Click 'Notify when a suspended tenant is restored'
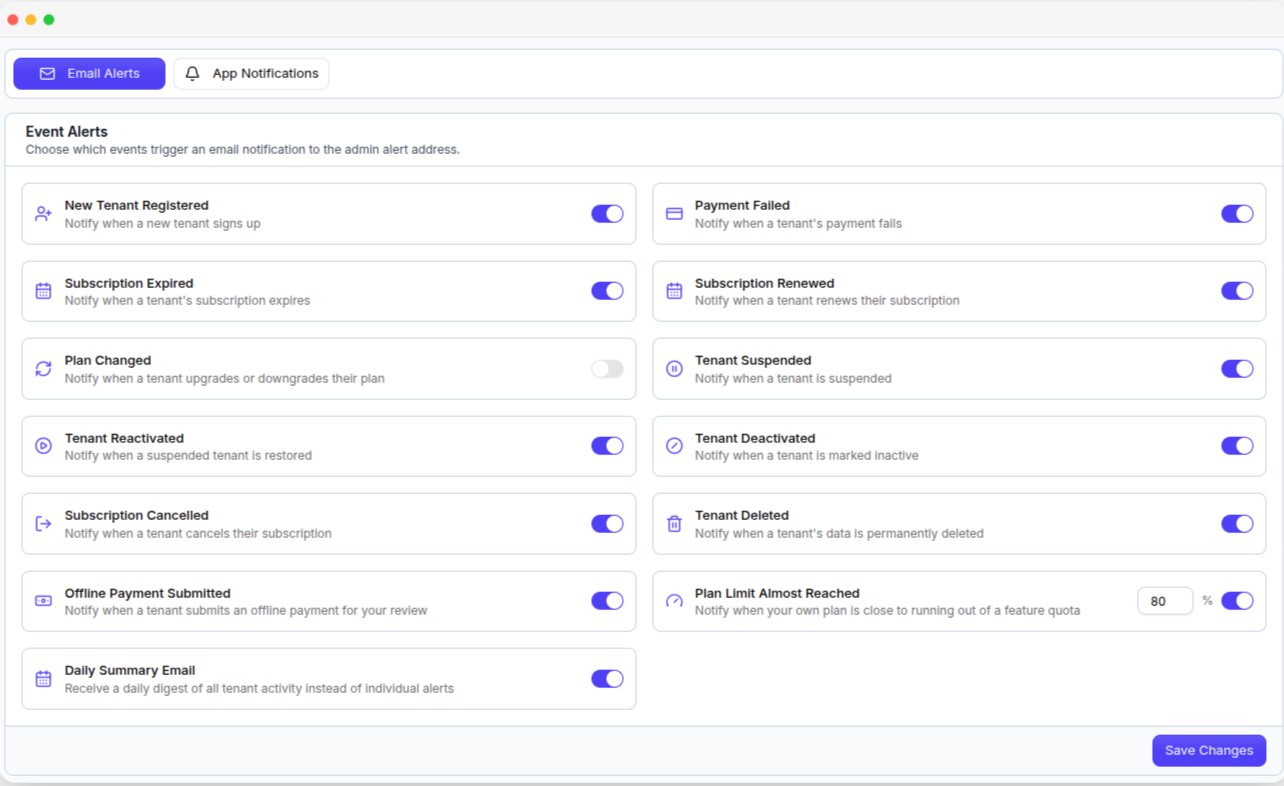Screen dimensions: 1284x786 coord(188,456)
